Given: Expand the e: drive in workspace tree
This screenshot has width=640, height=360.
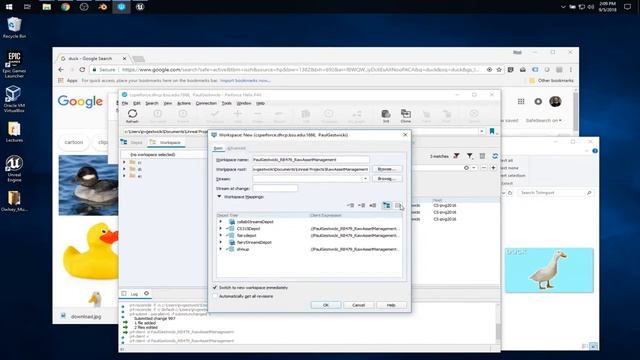Looking at the screenshot, I should pos(124,176).
